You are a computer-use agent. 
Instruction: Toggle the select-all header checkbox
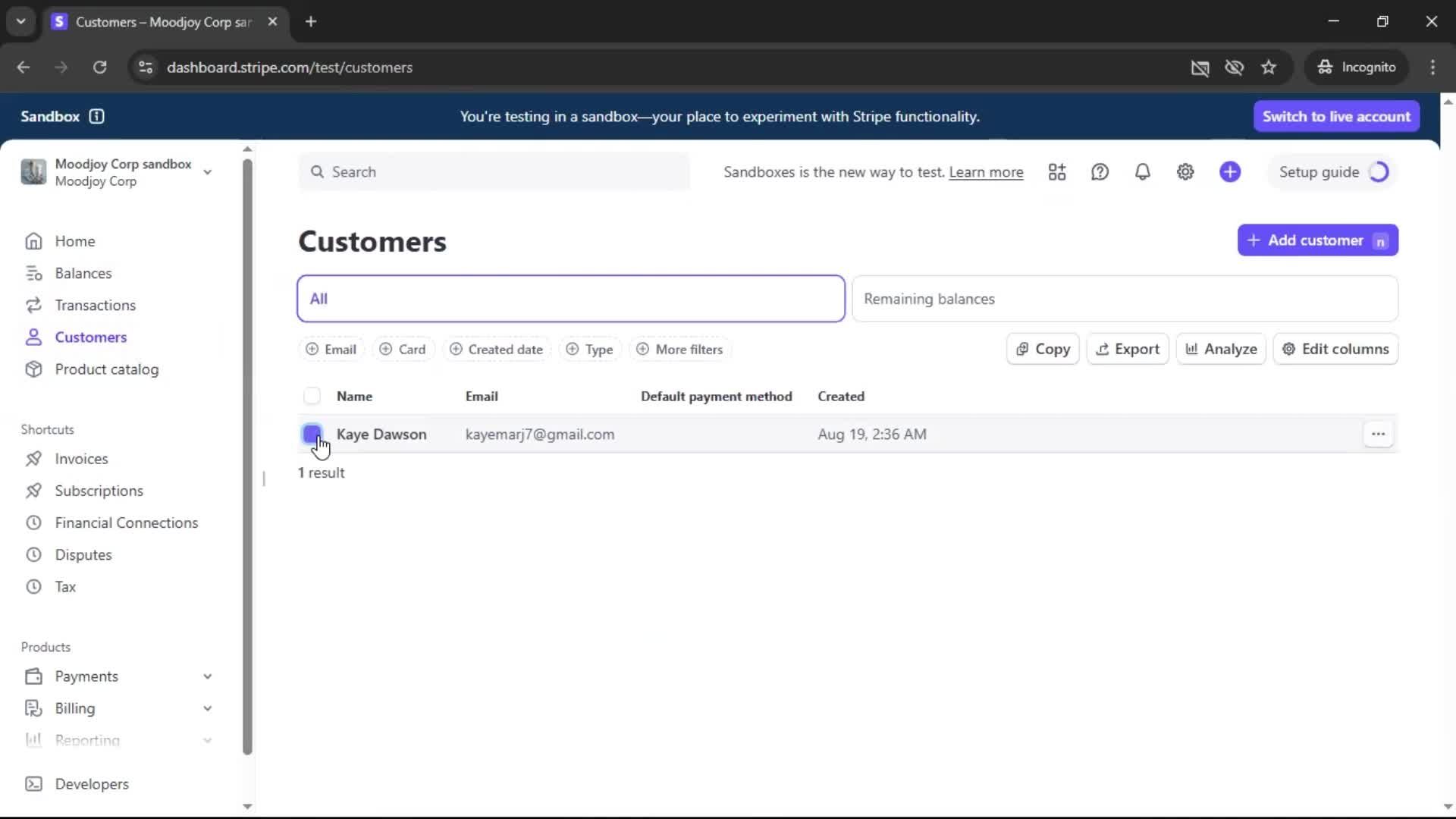(x=312, y=396)
